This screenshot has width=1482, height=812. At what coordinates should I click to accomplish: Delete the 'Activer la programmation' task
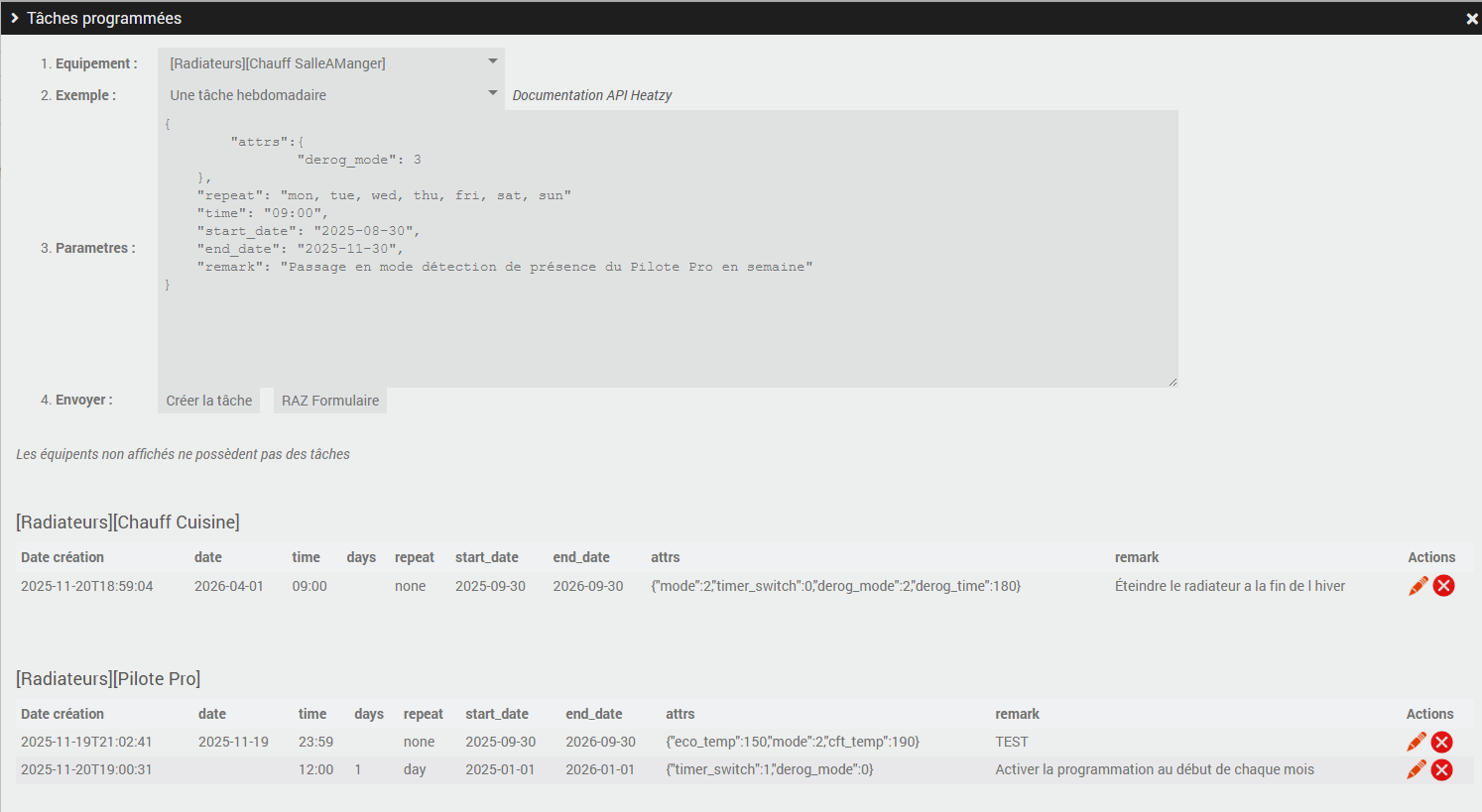[x=1442, y=769]
